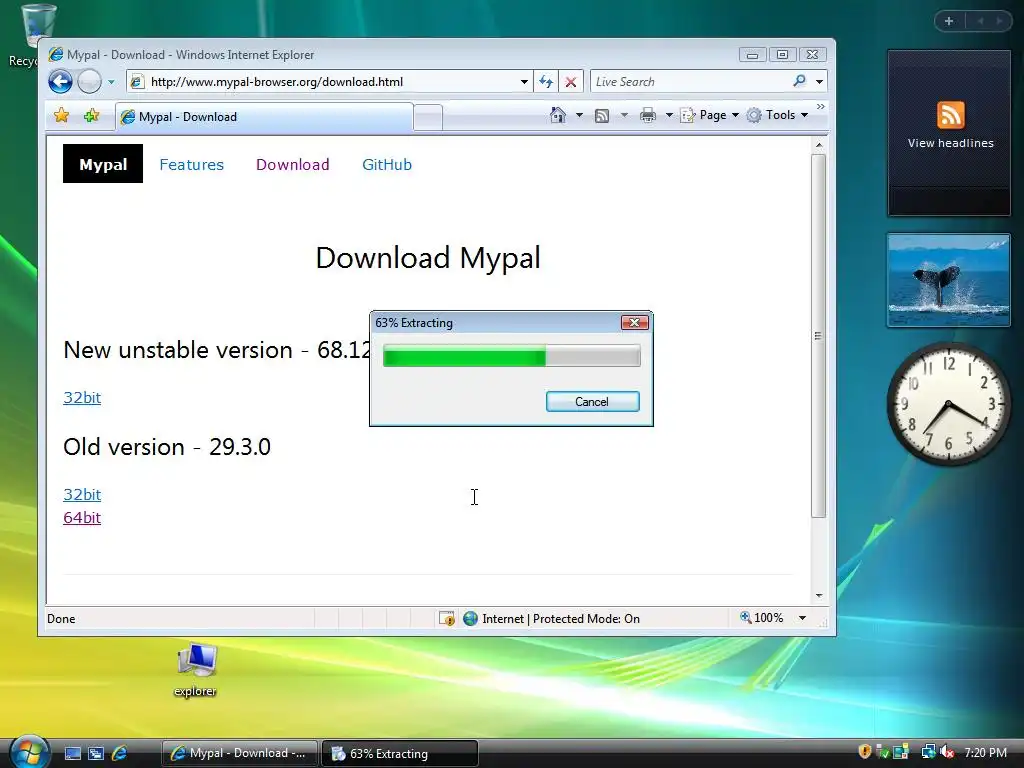Open the Features navigation link
This screenshot has width=1024, height=768.
pyautogui.click(x=191, y=165)
